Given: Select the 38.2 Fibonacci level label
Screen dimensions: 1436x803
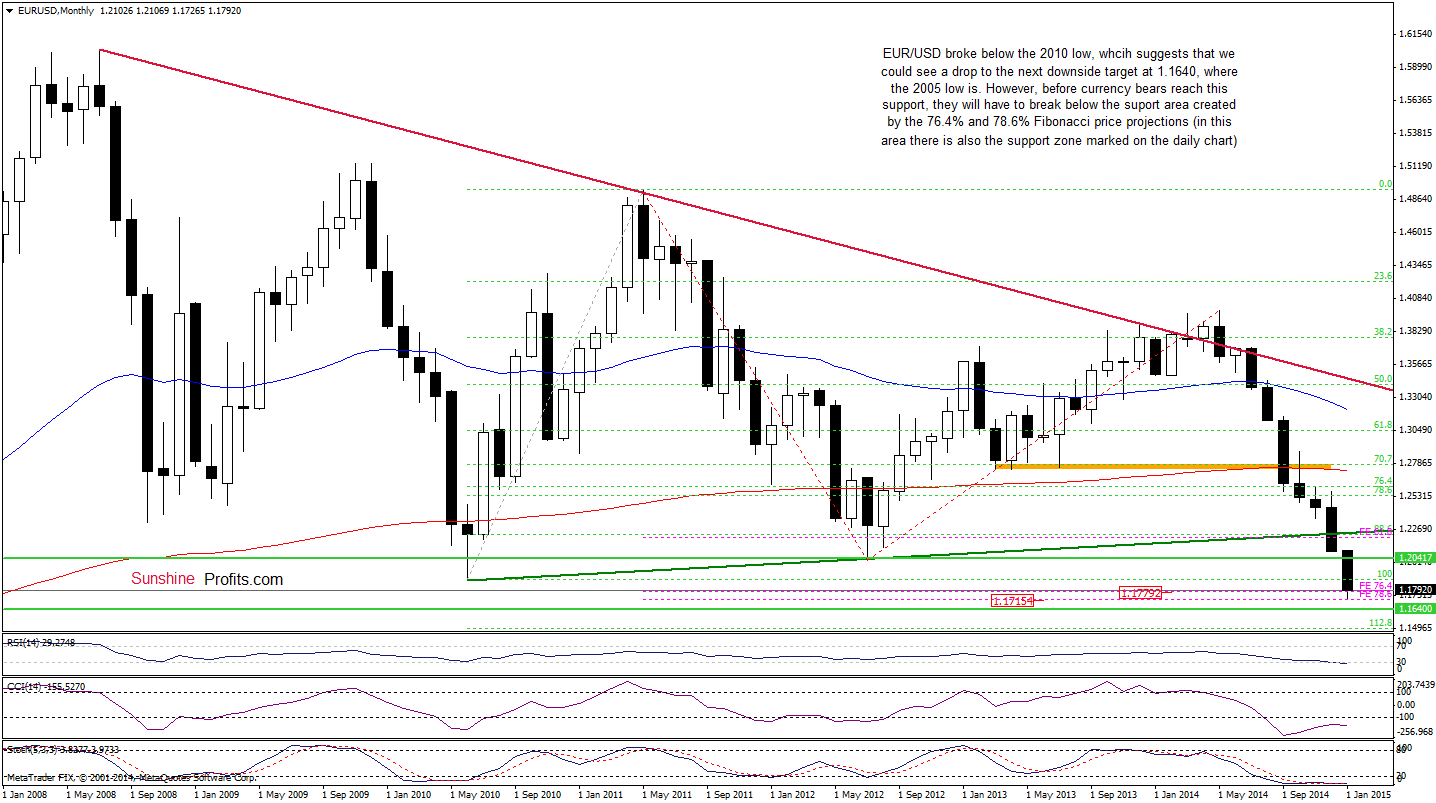Looking at the screenshot, I should click(x=1384, y=331).
